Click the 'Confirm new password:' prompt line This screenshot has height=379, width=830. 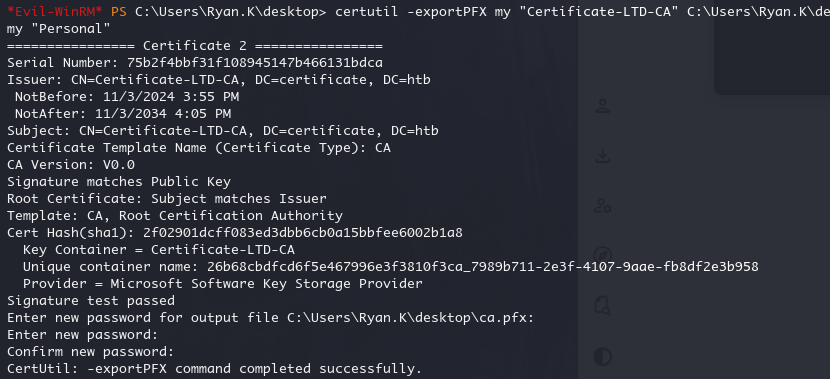91,351
